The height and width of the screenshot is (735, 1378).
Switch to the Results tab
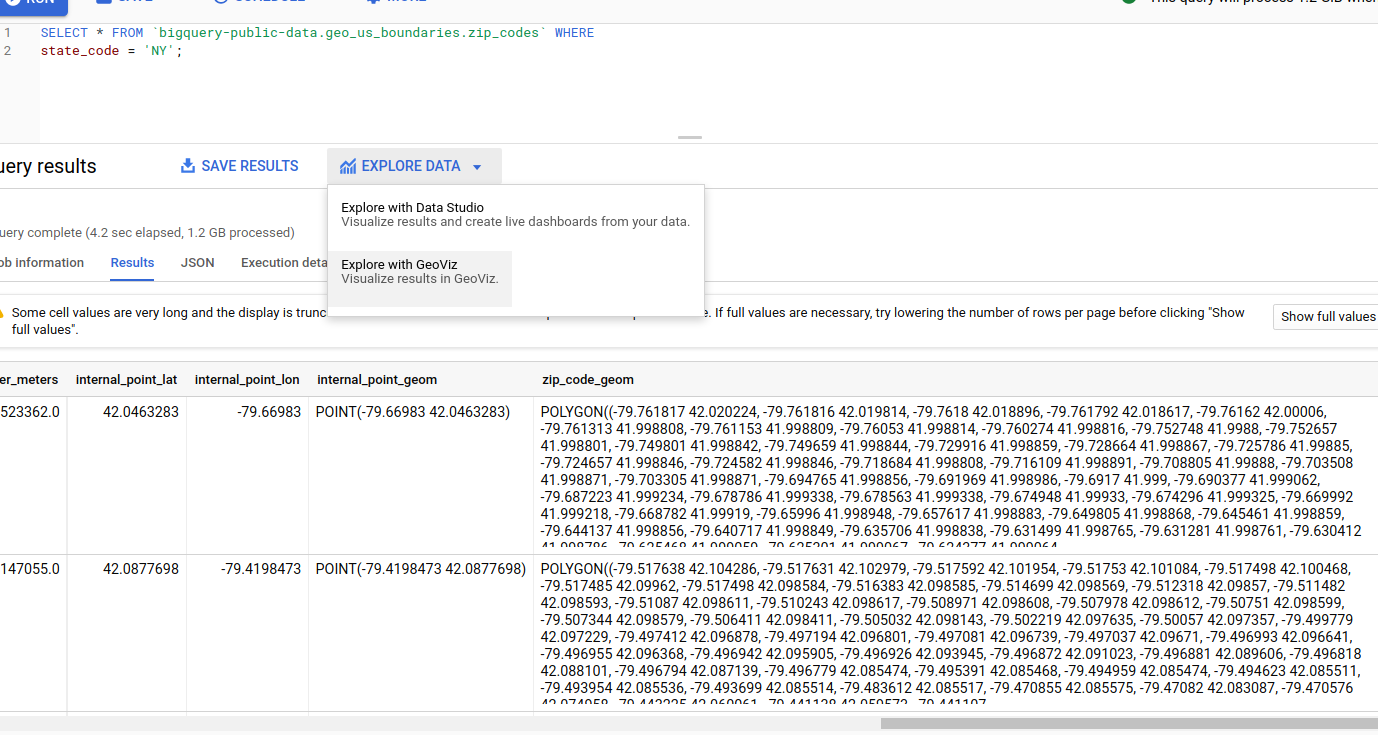(132, 263)
